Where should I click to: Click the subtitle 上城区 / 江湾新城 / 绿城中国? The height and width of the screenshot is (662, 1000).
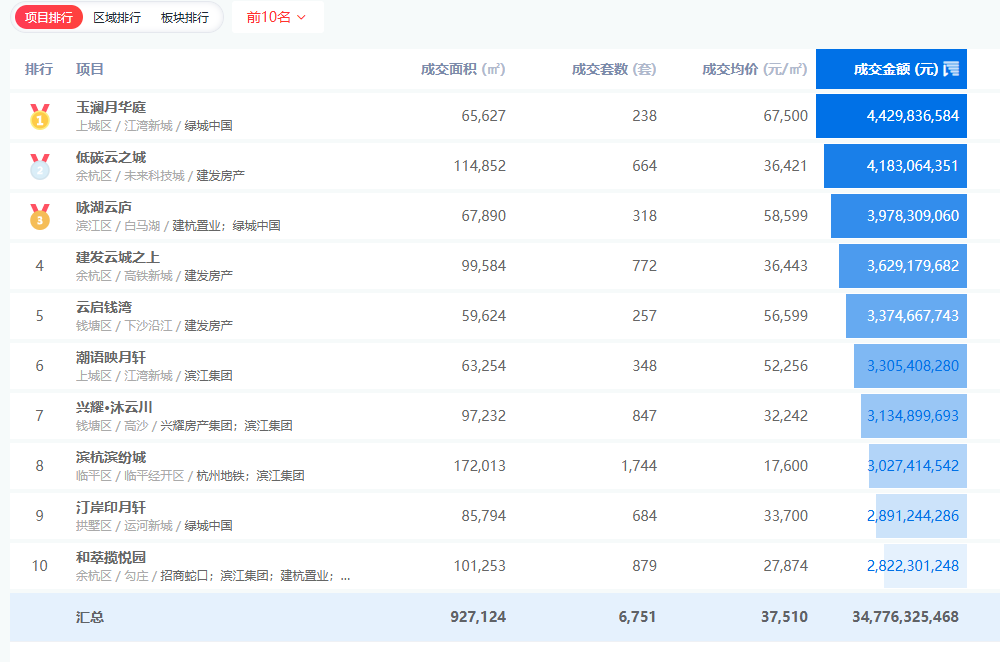pyautogui.click(x=154, y=126)
